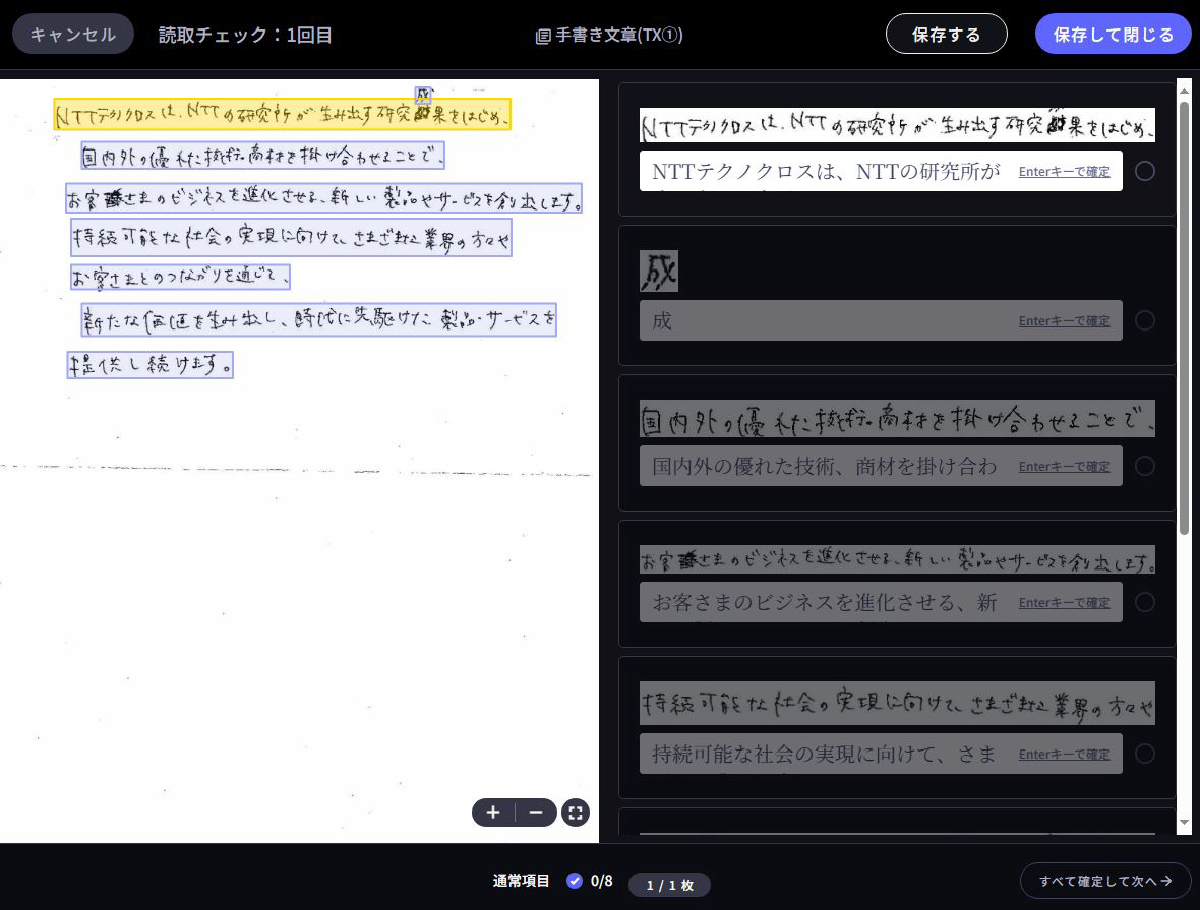Click Enterキーで確定 link in 成 row
This screenshot has height=910, width=1200.
pos(1064,320)
